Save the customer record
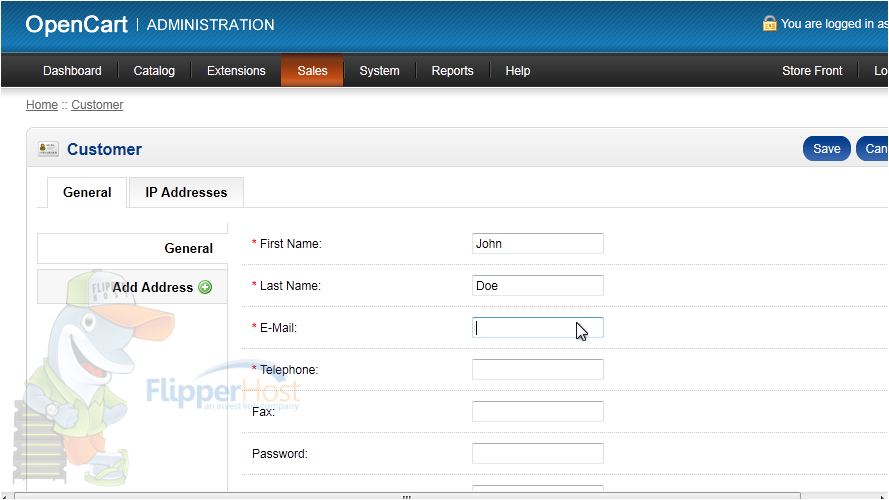889x500 pixels. (827, 149)
